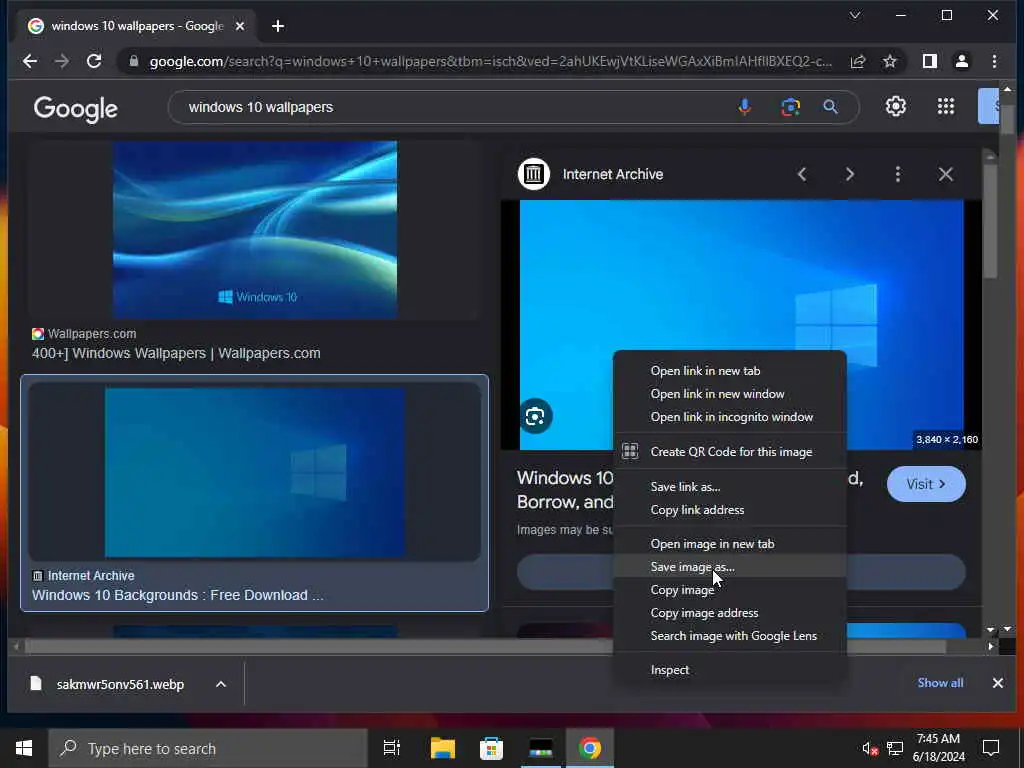This screenshot has height=768, width=1024.
Task: Open Task View on the taskbar
Action: pos(391,748)
